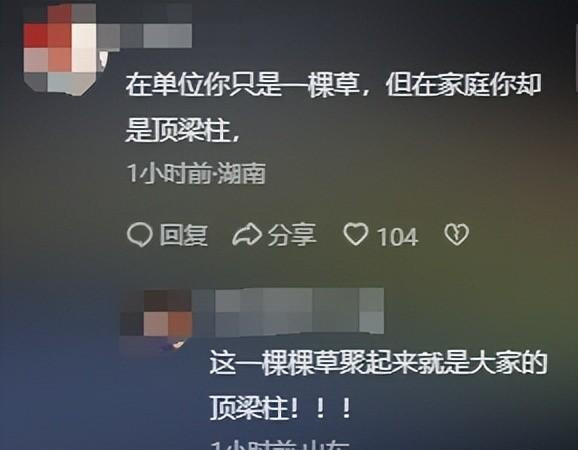Screen dimensions: 578x450
Task: Click the 104 likes count
Action: click(x=398, y=236)
